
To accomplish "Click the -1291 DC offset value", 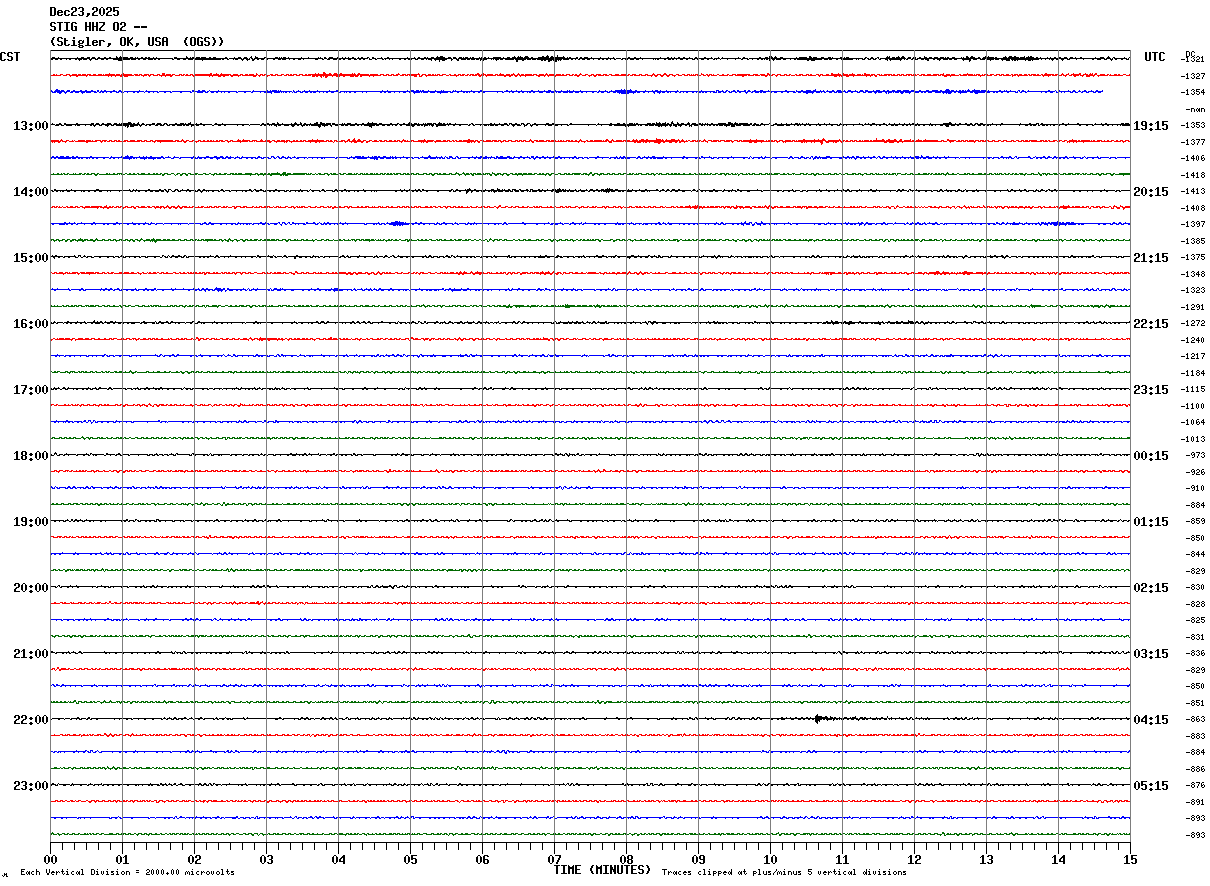I will pos(1193,307).
